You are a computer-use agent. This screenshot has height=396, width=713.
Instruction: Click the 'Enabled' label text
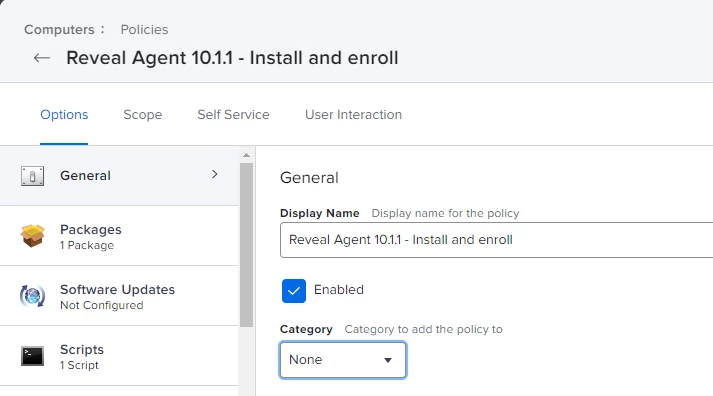(339, 290)
